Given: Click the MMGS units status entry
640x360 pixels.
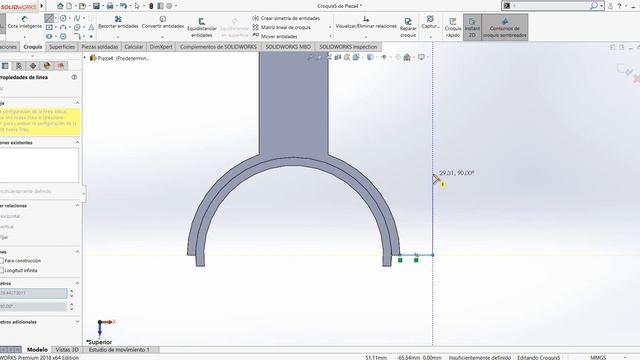Looking at the screenshot, I should (598, 358).
